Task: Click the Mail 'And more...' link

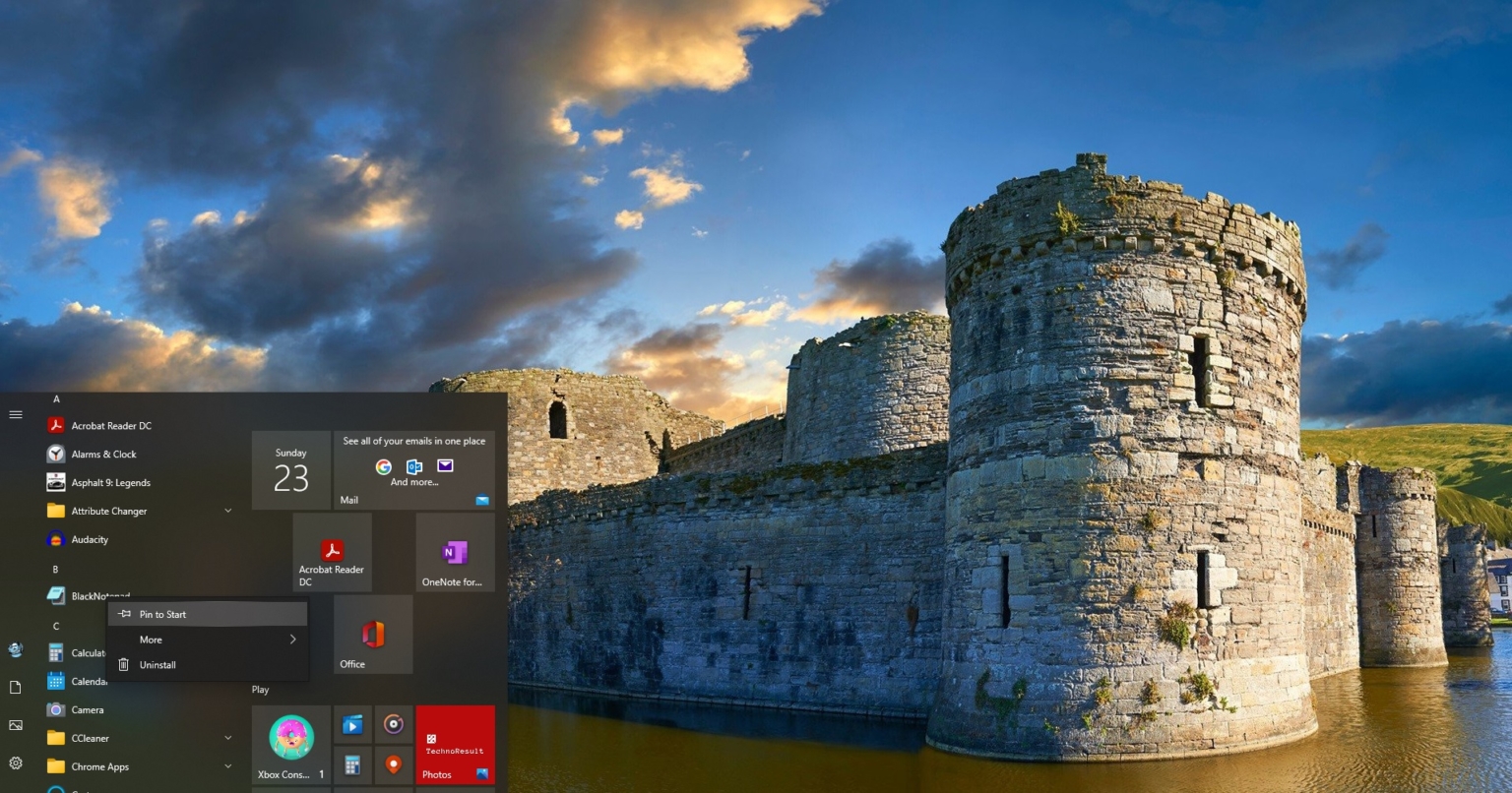Action: [x=414, y=481]
